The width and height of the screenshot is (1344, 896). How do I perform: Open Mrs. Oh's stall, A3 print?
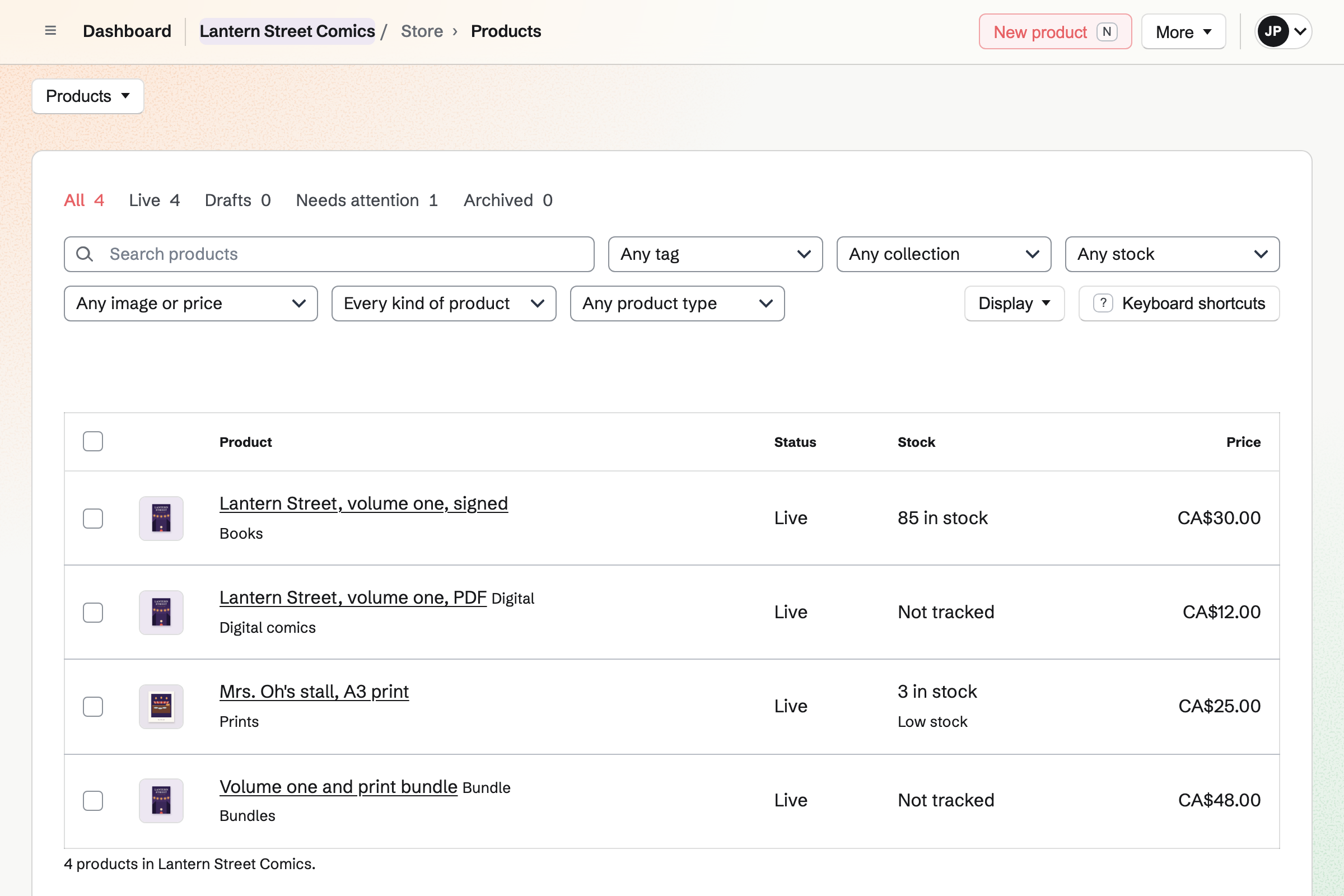[314, 692]
